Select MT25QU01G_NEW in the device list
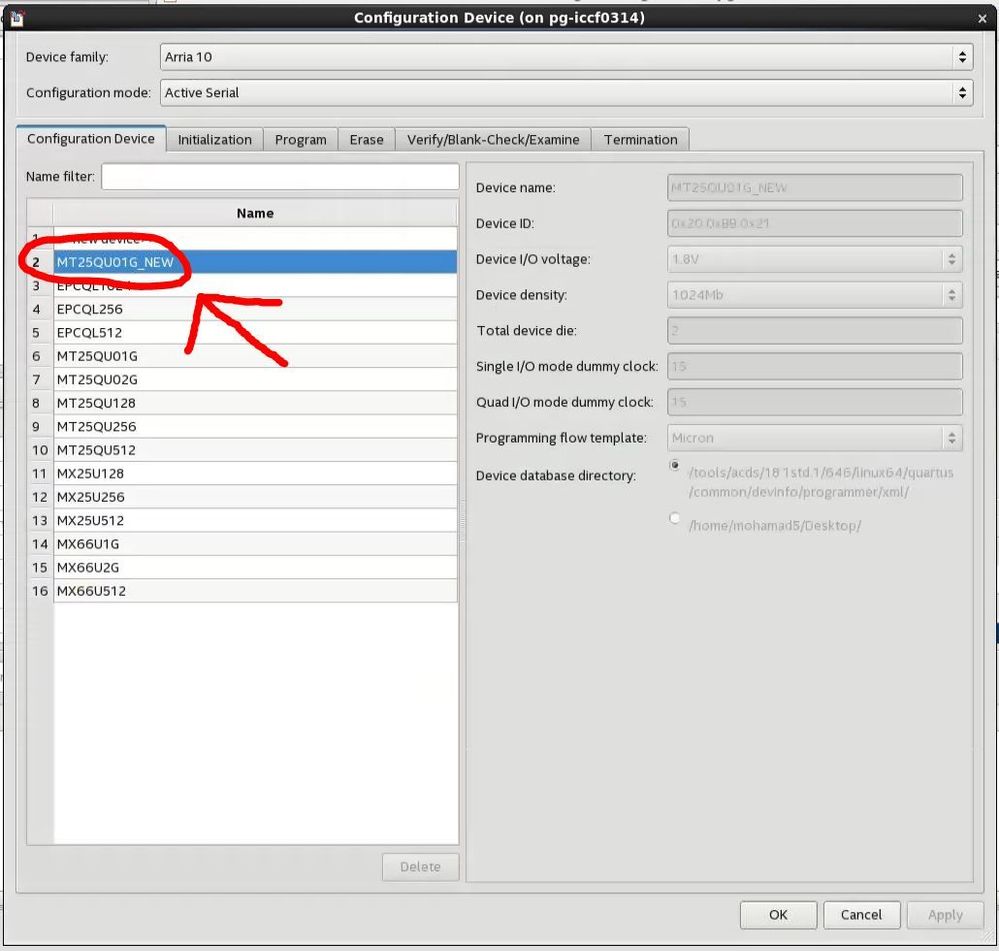999x951 pixels. [x=255, y=262]
